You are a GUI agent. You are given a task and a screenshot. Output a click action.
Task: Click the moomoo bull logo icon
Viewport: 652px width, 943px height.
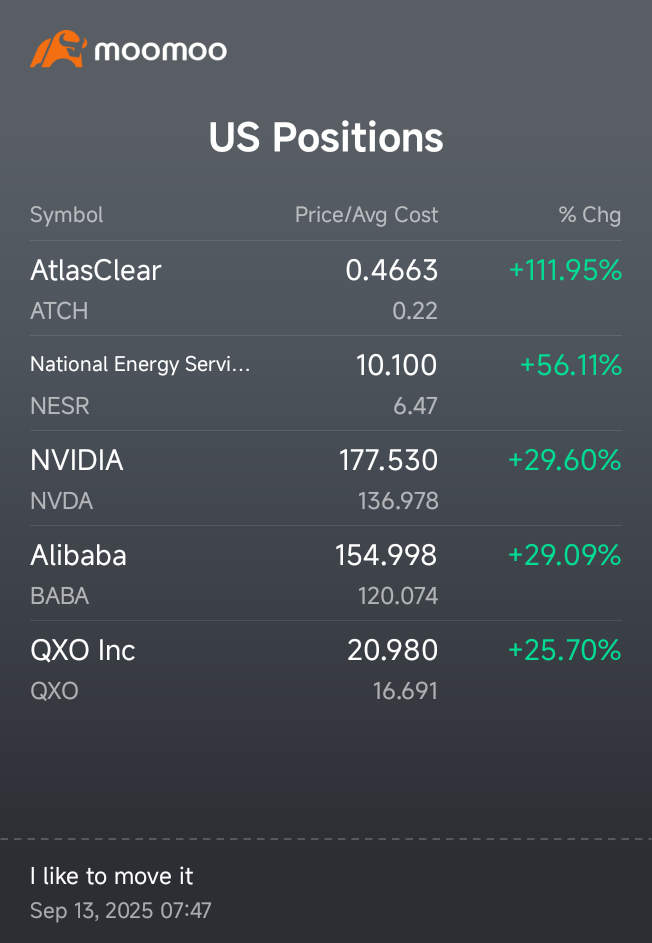[58, 49]
